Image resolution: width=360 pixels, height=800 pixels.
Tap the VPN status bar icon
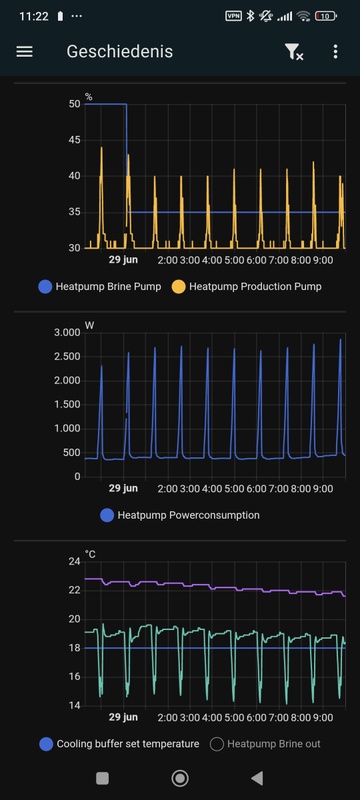[233, 16]
